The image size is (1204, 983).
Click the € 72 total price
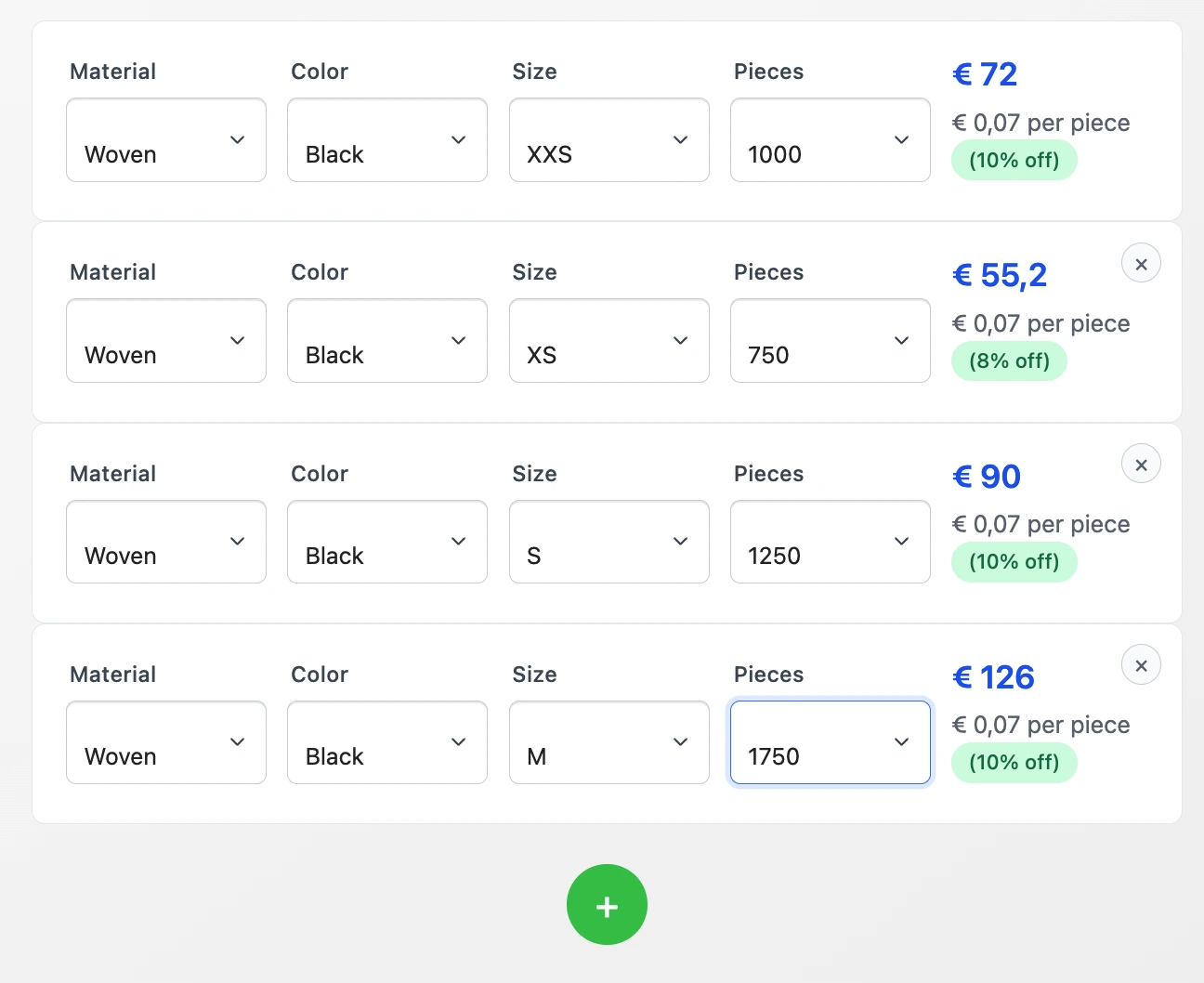[985, 74]
